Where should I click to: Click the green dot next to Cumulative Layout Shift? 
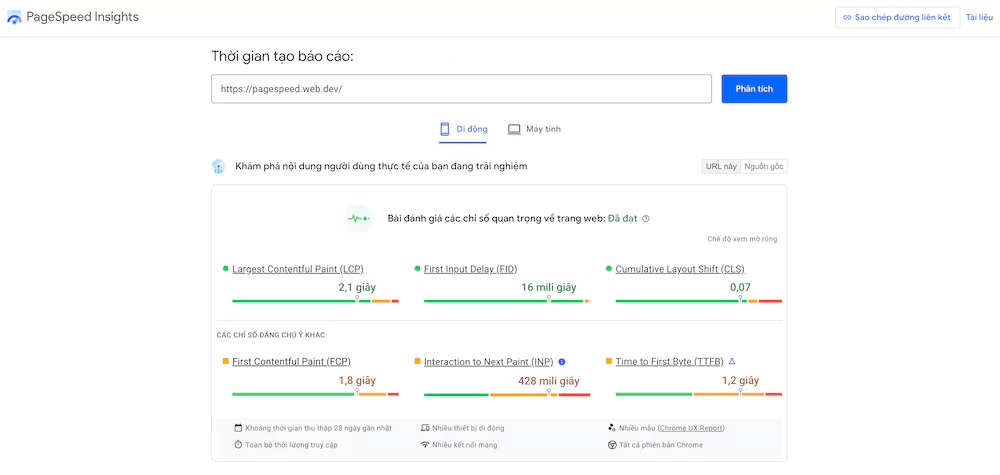coord(609,269)
